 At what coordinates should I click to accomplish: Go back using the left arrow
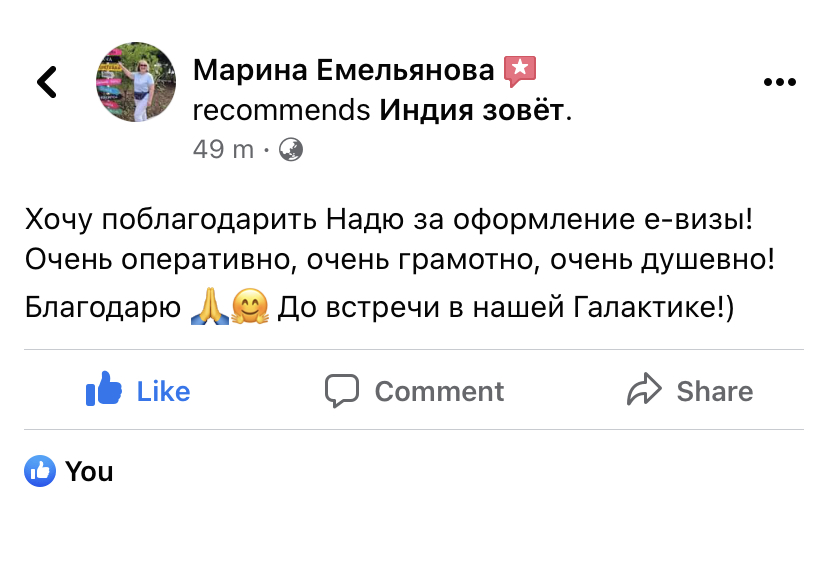(x=47, y=82)
